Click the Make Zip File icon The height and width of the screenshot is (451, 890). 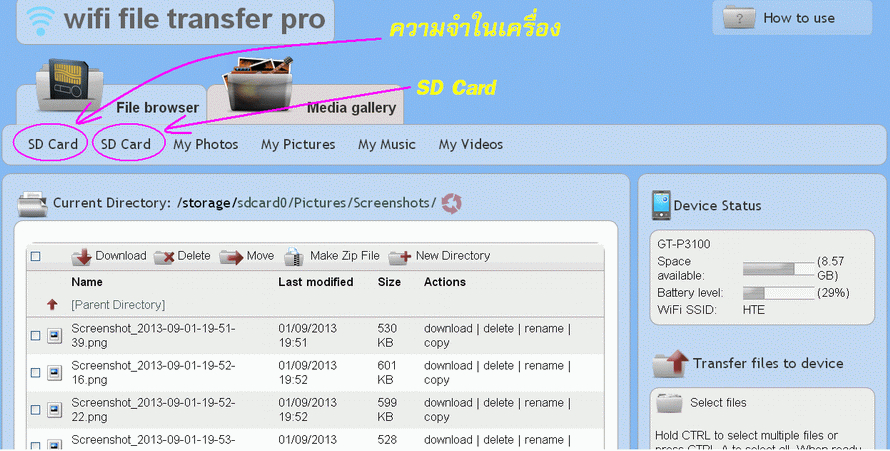pos(294,257)
